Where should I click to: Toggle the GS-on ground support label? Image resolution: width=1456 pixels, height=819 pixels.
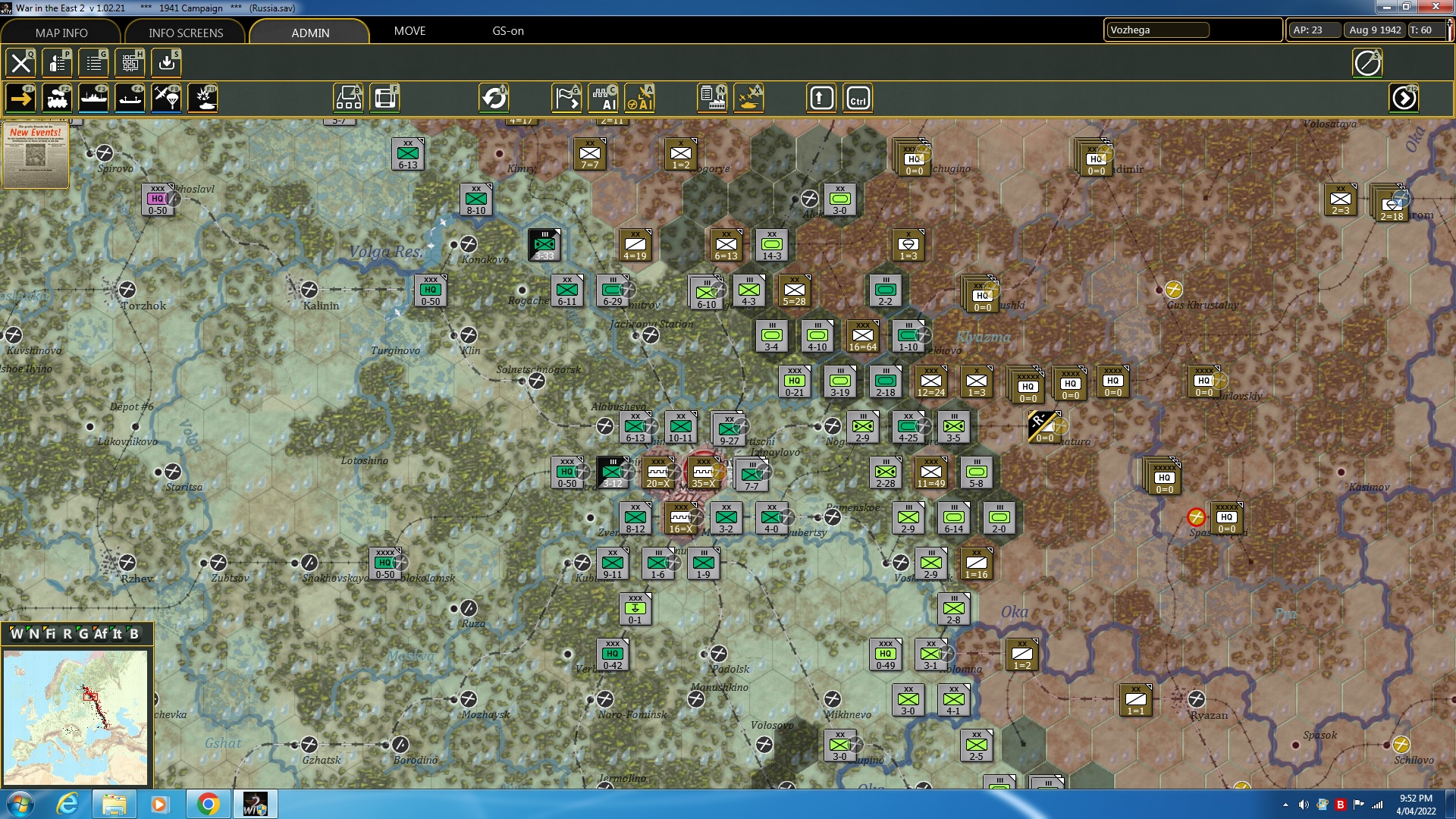[x=508, y=31]
